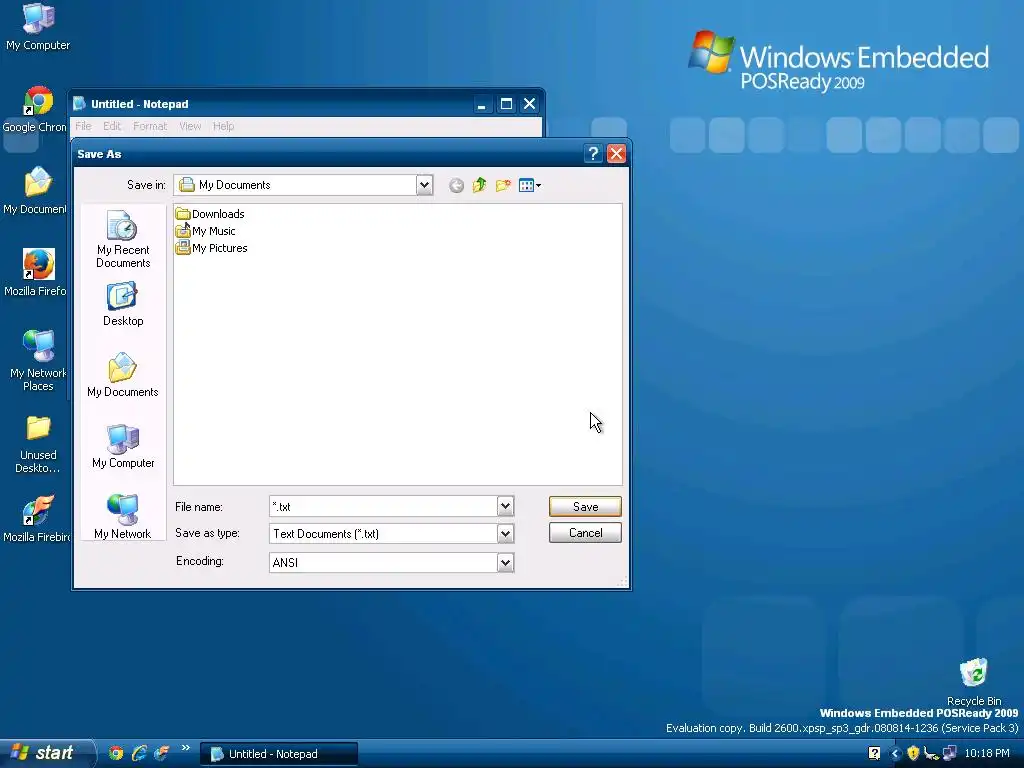Select Desktop in the places bar
1024x768 pixels.
tap(123, 304)
